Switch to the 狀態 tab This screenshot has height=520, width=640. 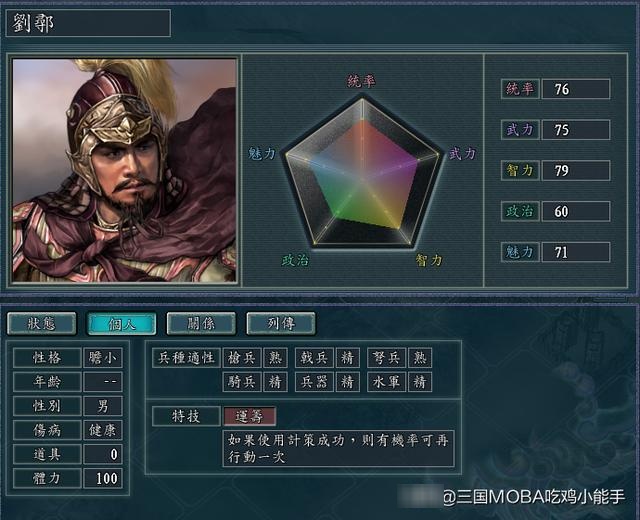coord(41,323)
